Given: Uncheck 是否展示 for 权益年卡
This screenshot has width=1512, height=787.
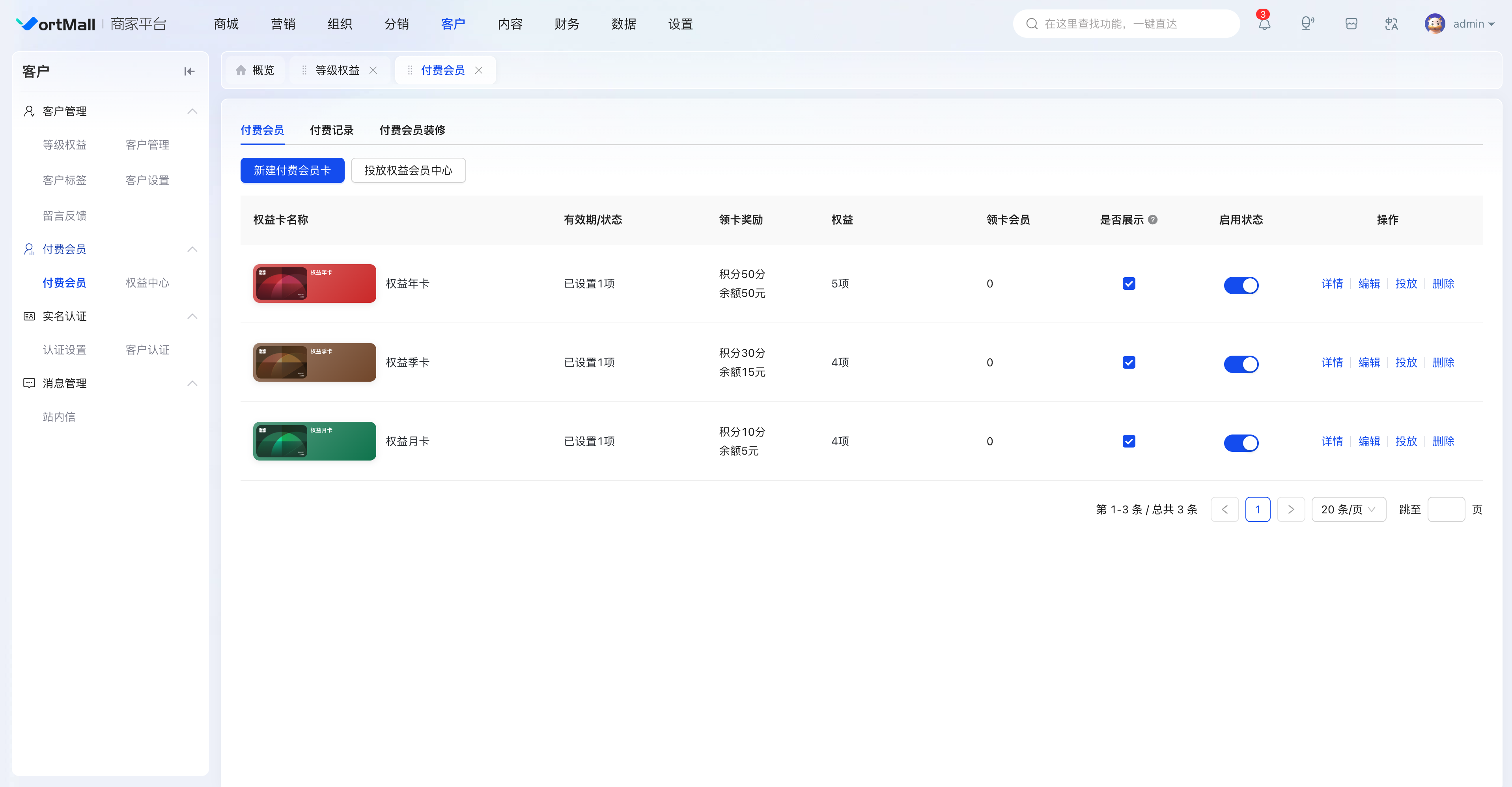Looking at the screenshot, I should click(1129, 283).
